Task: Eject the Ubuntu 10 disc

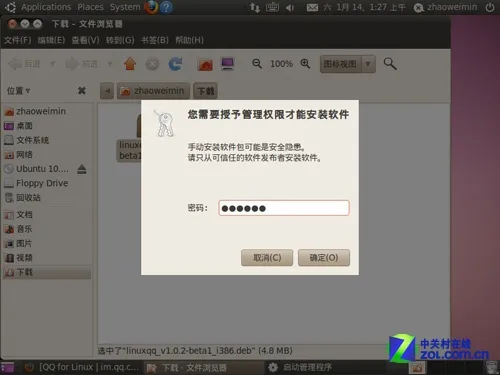Action: pyautogui.click(x=82, y=169)
